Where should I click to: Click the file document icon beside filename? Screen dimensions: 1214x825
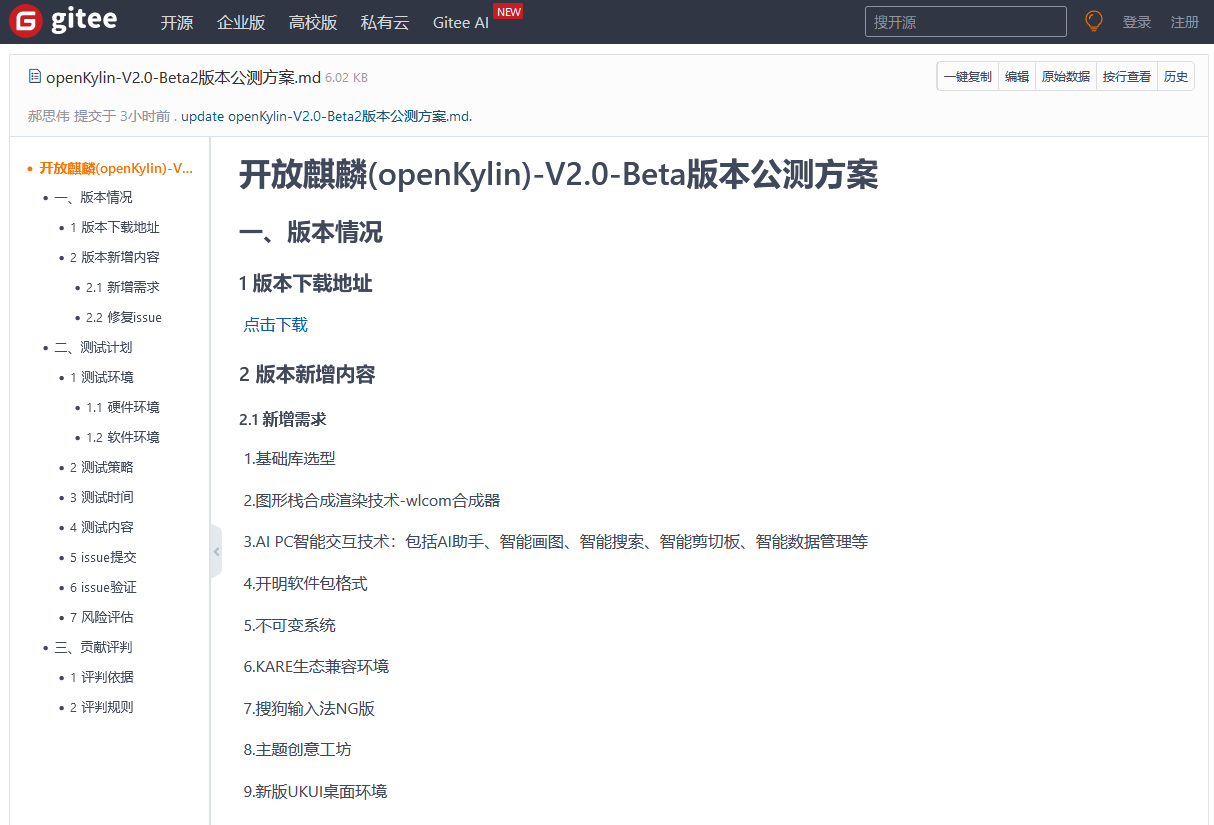click(35, 76)
